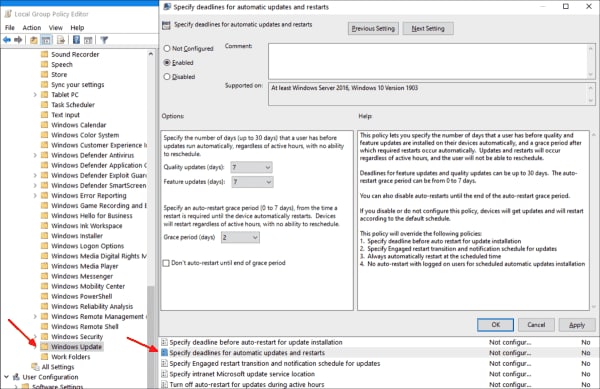Viewport: 600px width, 389px height.
Task: Click the Export List toolbar icon
Action: pyautogui.click(x=60, y=40)
